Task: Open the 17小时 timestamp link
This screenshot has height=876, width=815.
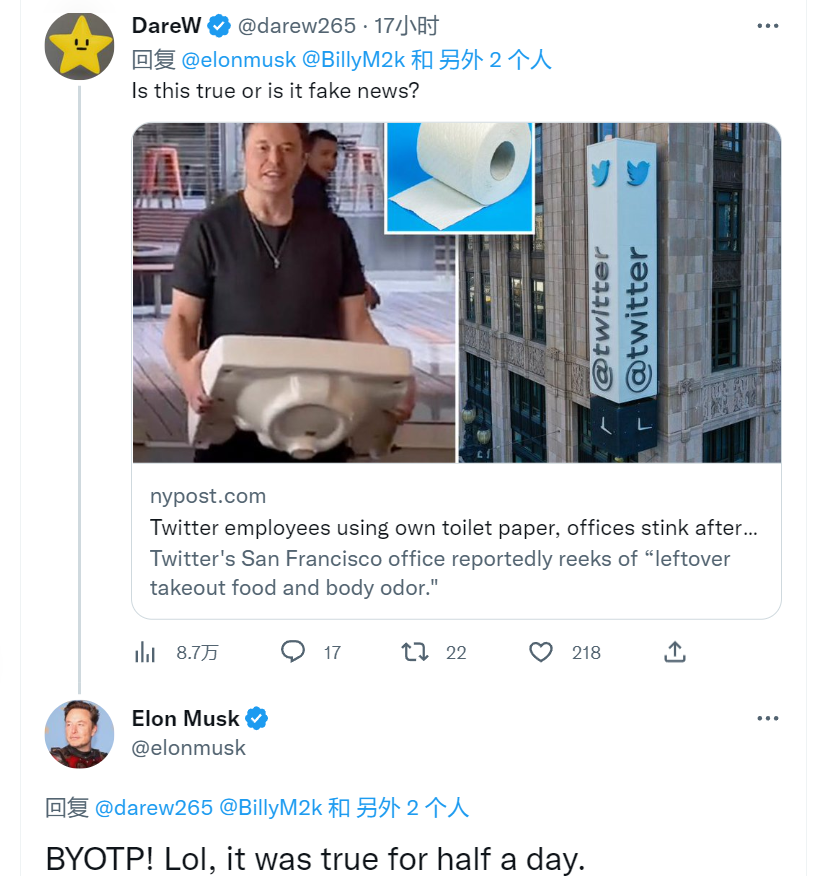Action: click(x=406, y=26)
